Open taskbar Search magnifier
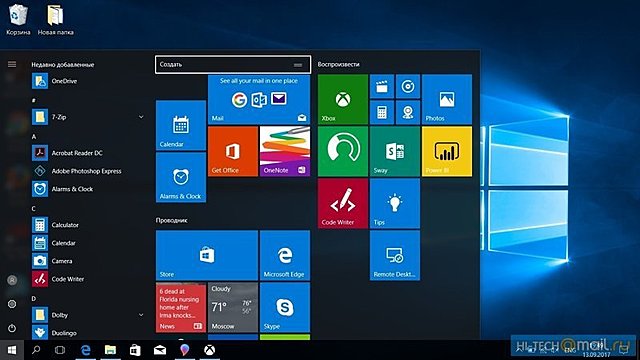The width and height of the screenshot is (640, 360). tap(36, 350)
